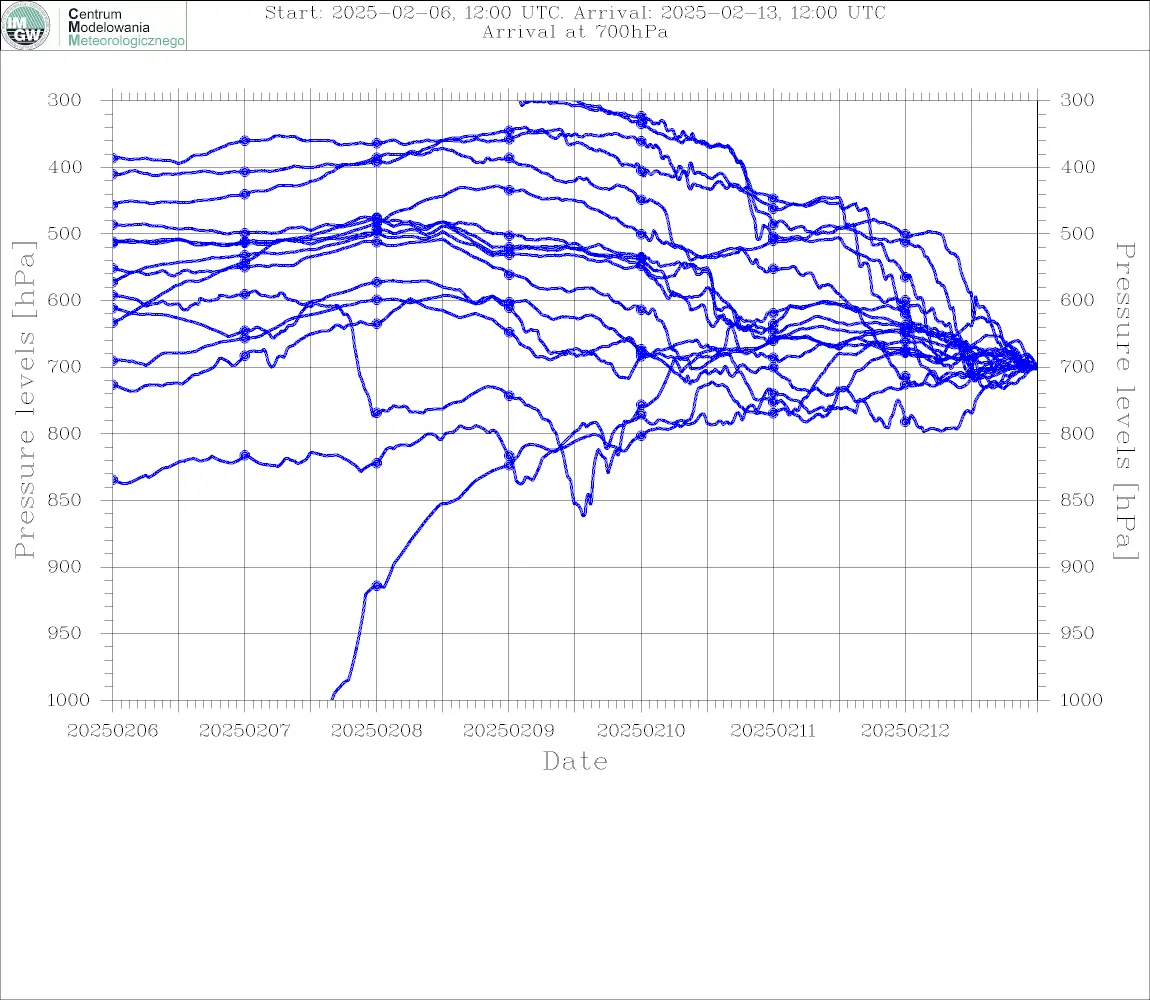Click the right 'Pressure levels [hPa]' axis title
Image resolution: width=1150 pixels, height=1000 pixels.
point(1125,401)
